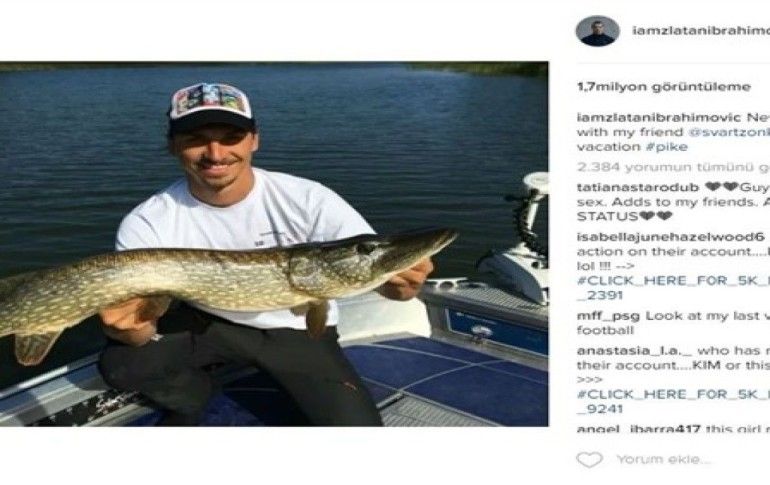Click the hearts emoji in tatianastarodub comment

click(x=722, y=188)
